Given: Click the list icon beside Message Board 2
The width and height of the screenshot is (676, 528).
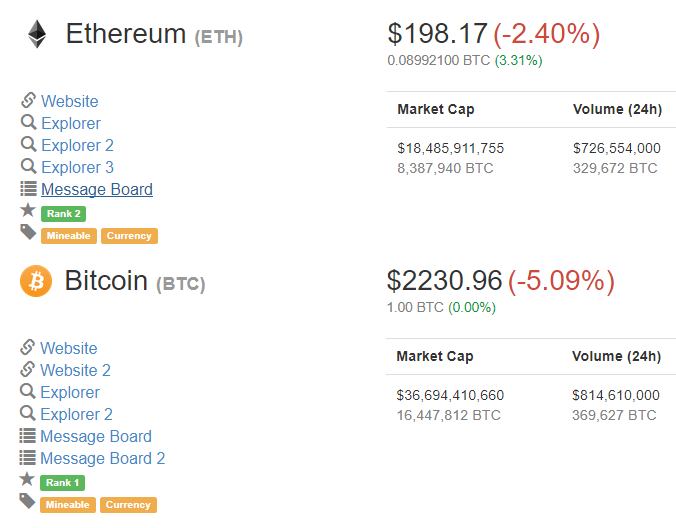Looking at the screenshot, I should click(28, 458).
